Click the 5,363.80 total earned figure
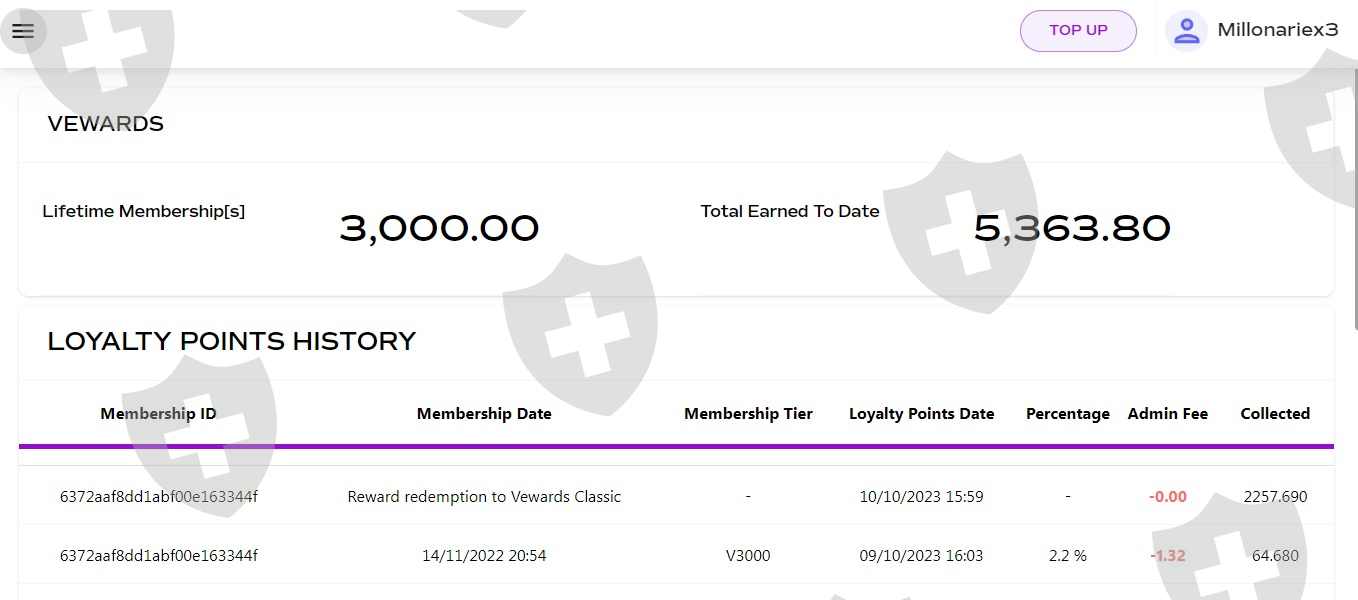This screenshot has height=600, width=1358. [1072, 229]
